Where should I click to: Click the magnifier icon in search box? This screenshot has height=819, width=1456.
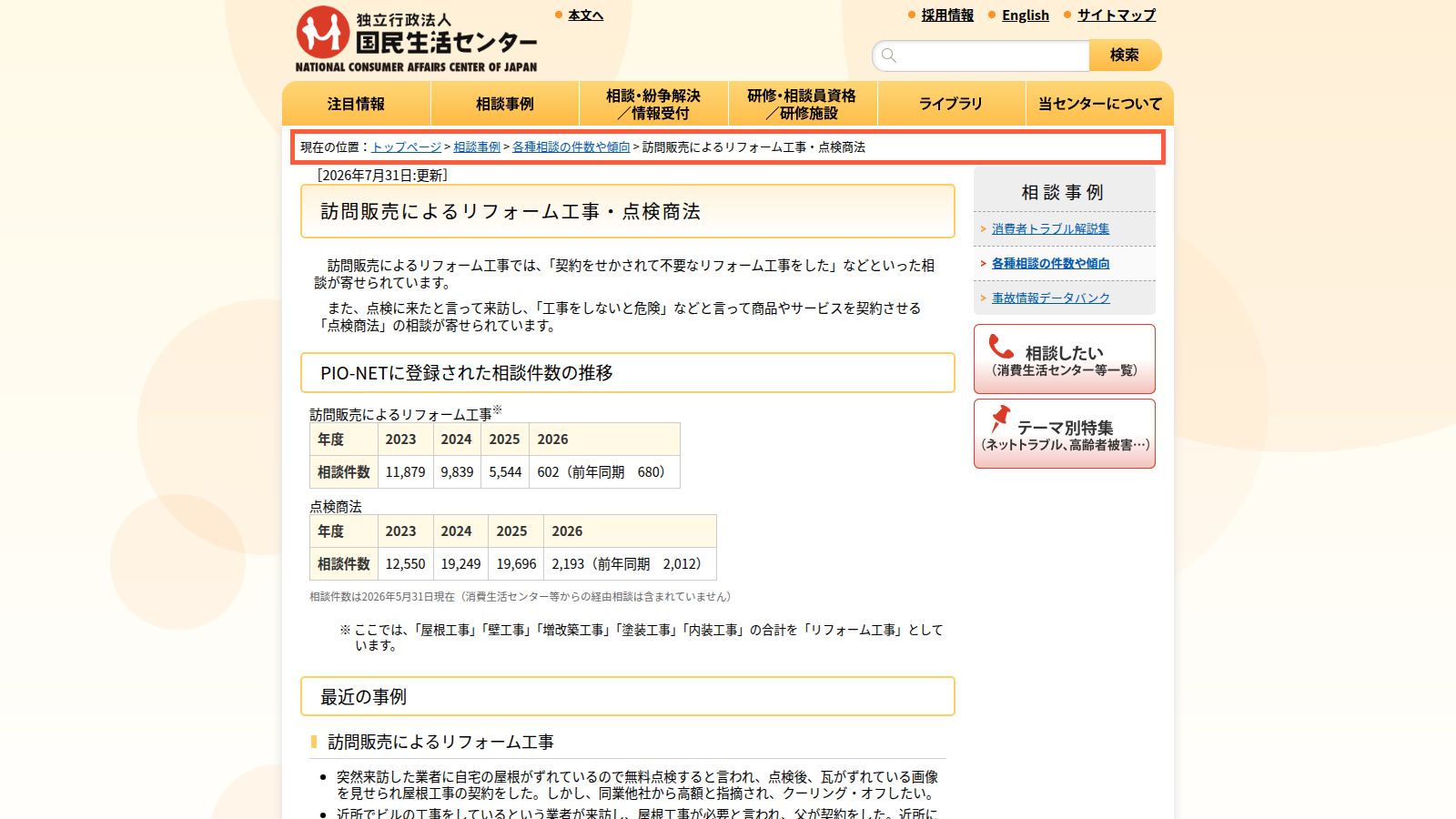click(889, 56)
